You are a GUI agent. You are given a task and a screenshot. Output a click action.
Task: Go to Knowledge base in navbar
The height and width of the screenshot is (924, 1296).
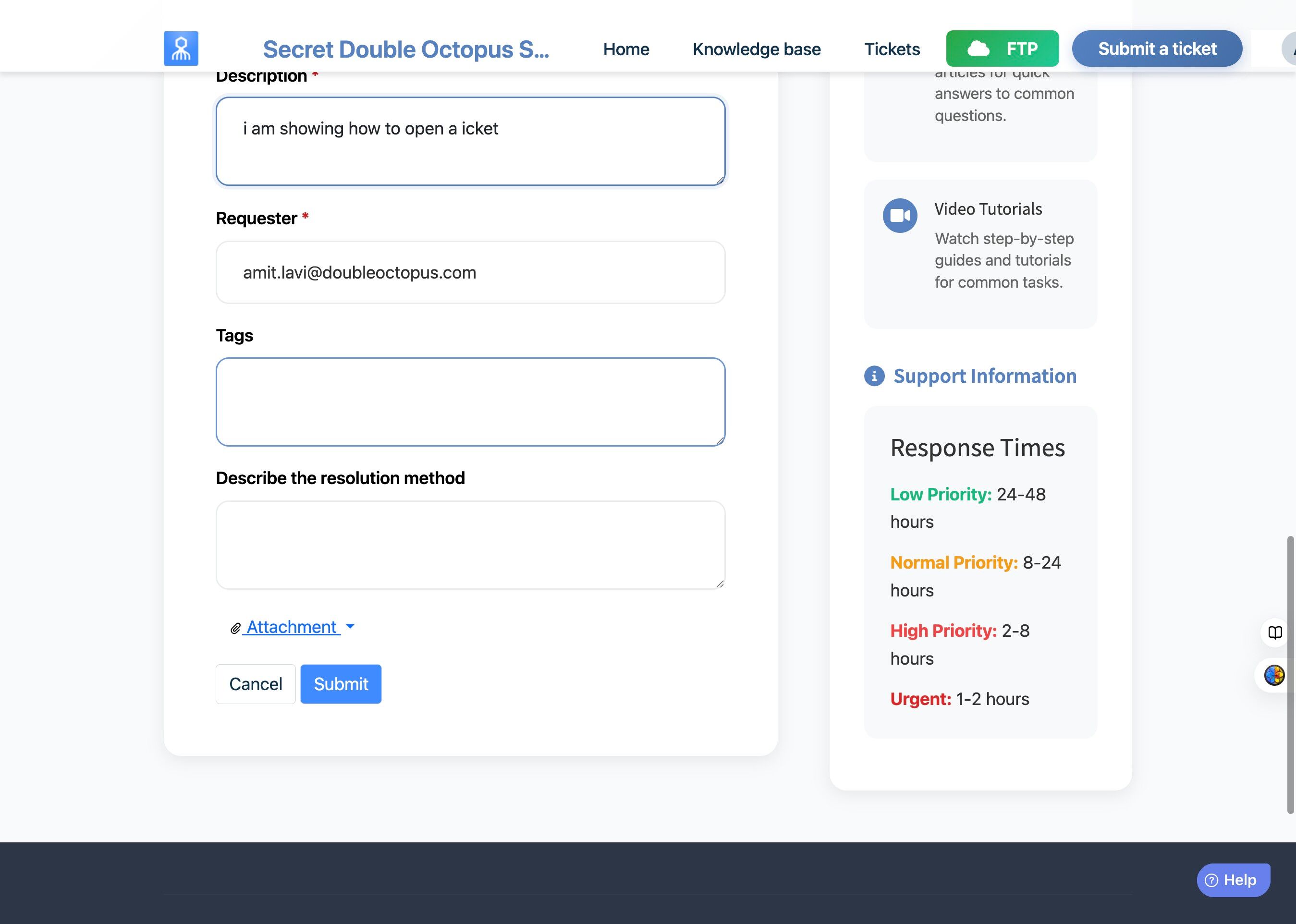pyautogui.click(x=756, y=49)
